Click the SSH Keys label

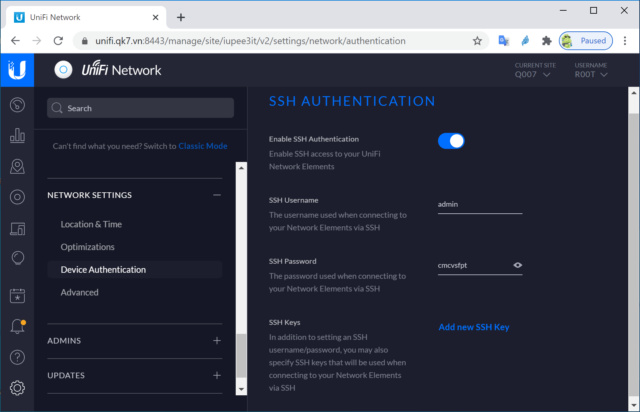click(284, 322)
